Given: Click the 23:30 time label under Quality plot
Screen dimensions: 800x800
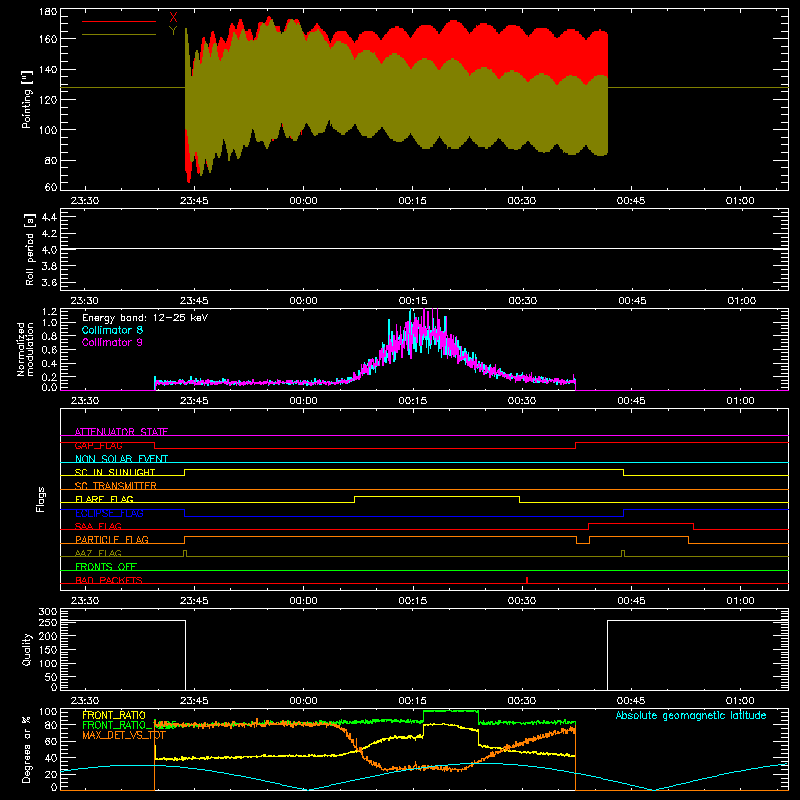Looking at the screenshot, I should [x=85, y=701].
